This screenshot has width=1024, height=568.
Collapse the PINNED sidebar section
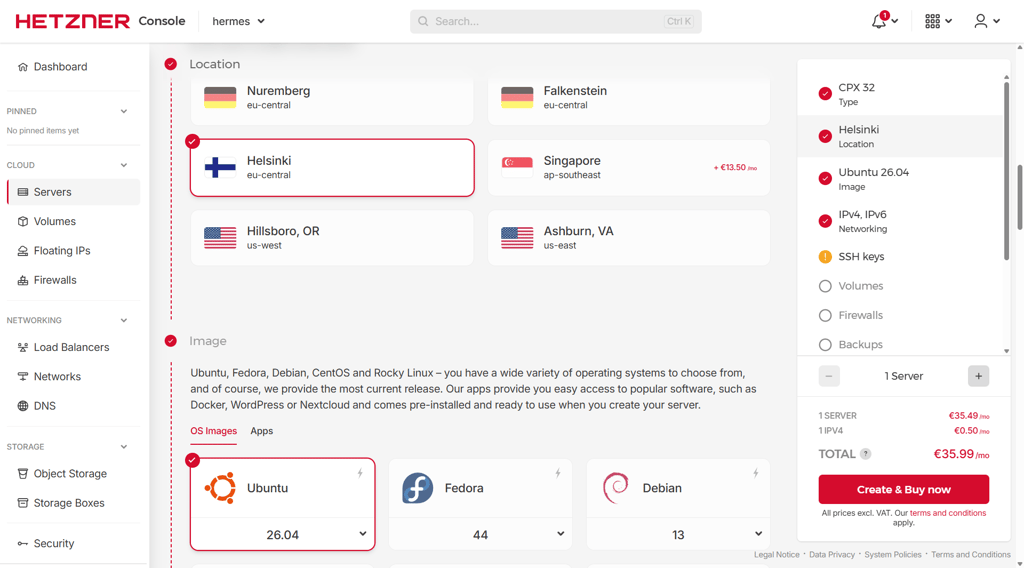[124, 112]
